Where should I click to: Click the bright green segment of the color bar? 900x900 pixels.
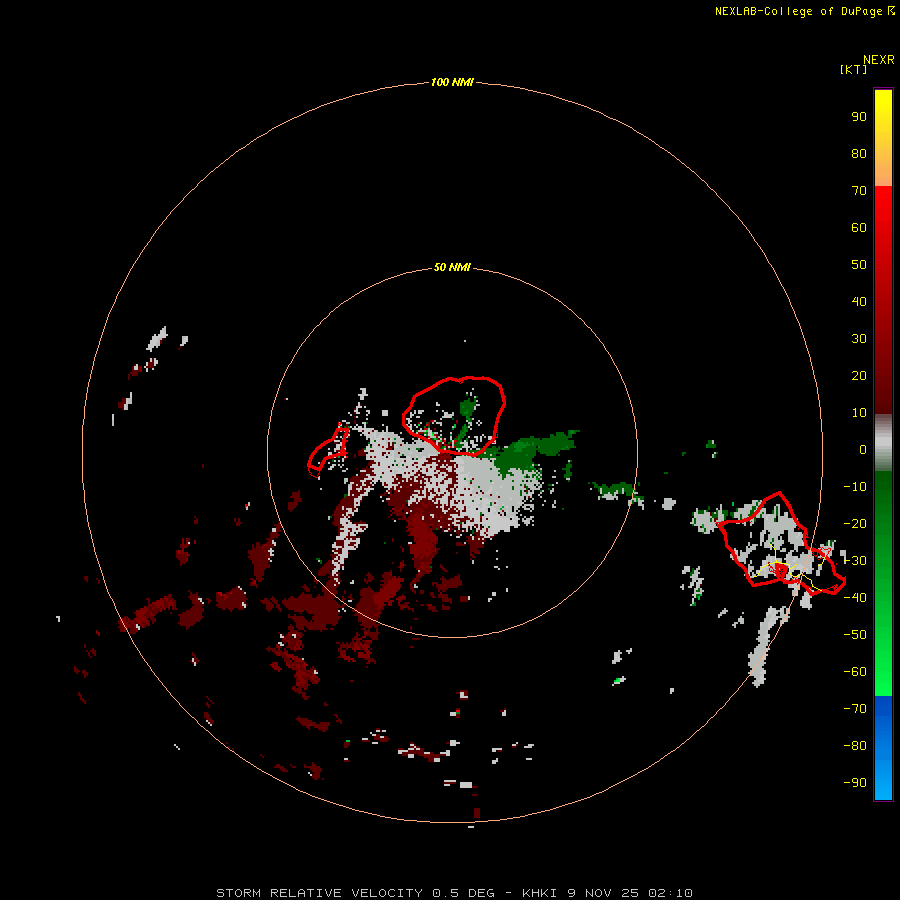883,584
